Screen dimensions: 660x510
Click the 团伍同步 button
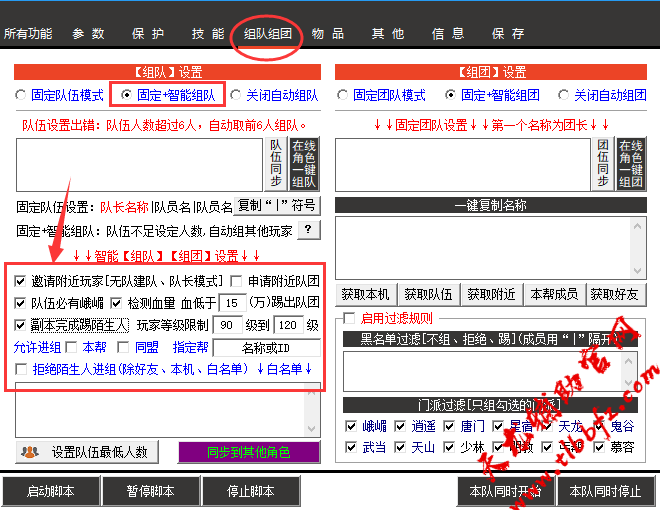tap(603, 164)
